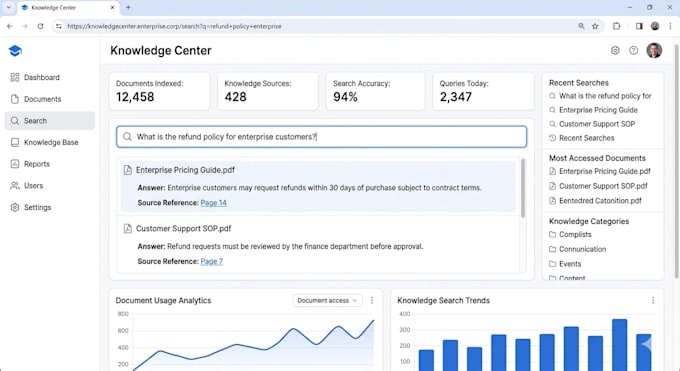Open a new browser tab with plus
The height and width of the screenshot is (371, 680).
(x=128, y=7)
